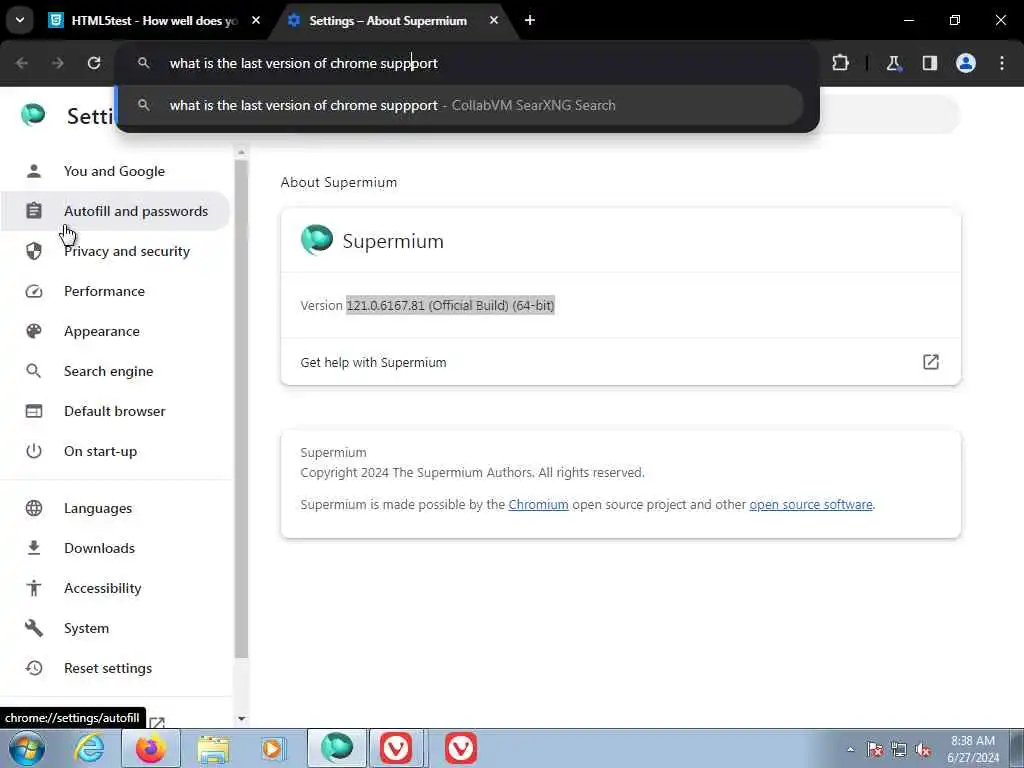Click the muted volume tray icon
Viewport: 1024px width, 768px height.
coord(923,749)
